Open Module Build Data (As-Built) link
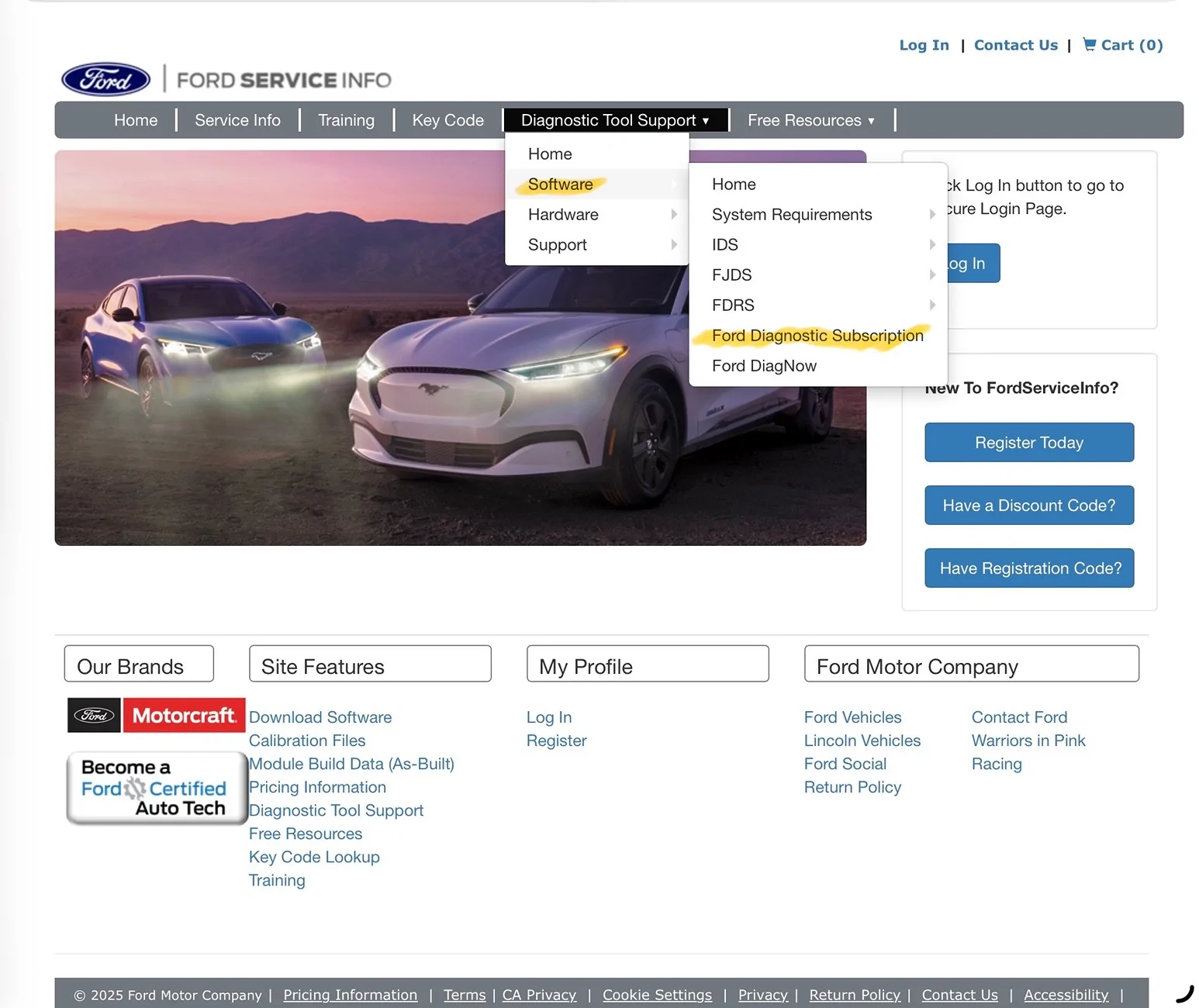 click(x=351, y=764)
